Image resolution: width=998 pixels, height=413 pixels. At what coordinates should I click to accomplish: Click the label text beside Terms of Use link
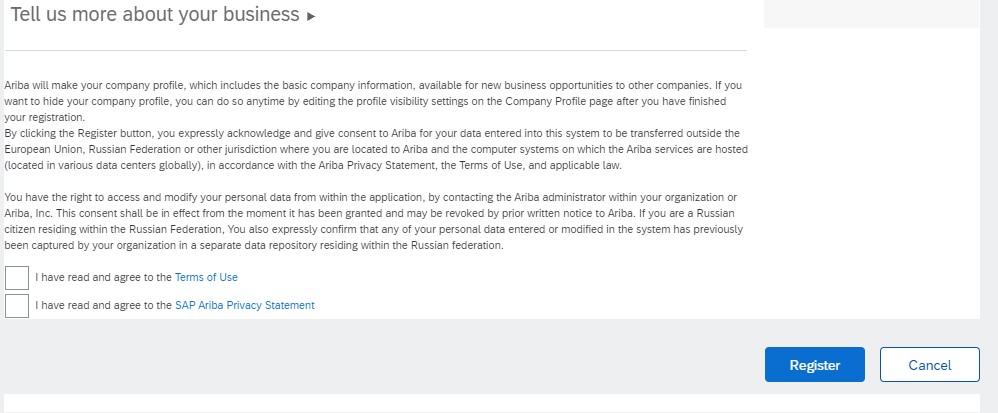(x=104, y=277)
